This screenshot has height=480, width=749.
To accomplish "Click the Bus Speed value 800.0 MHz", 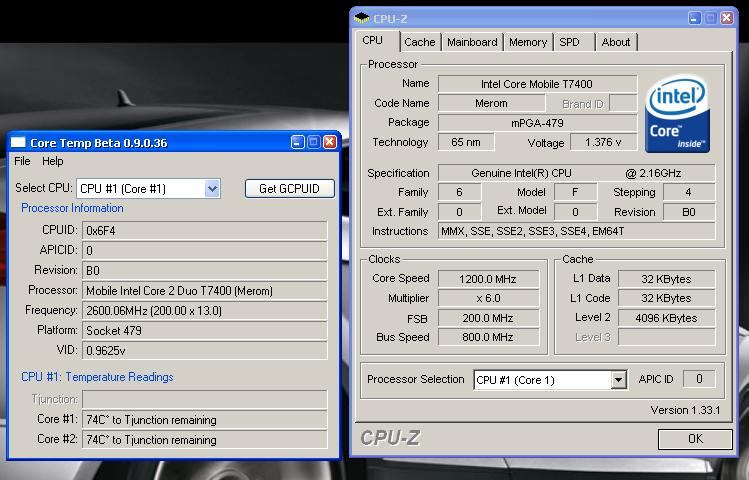I will tap(488, 337).
